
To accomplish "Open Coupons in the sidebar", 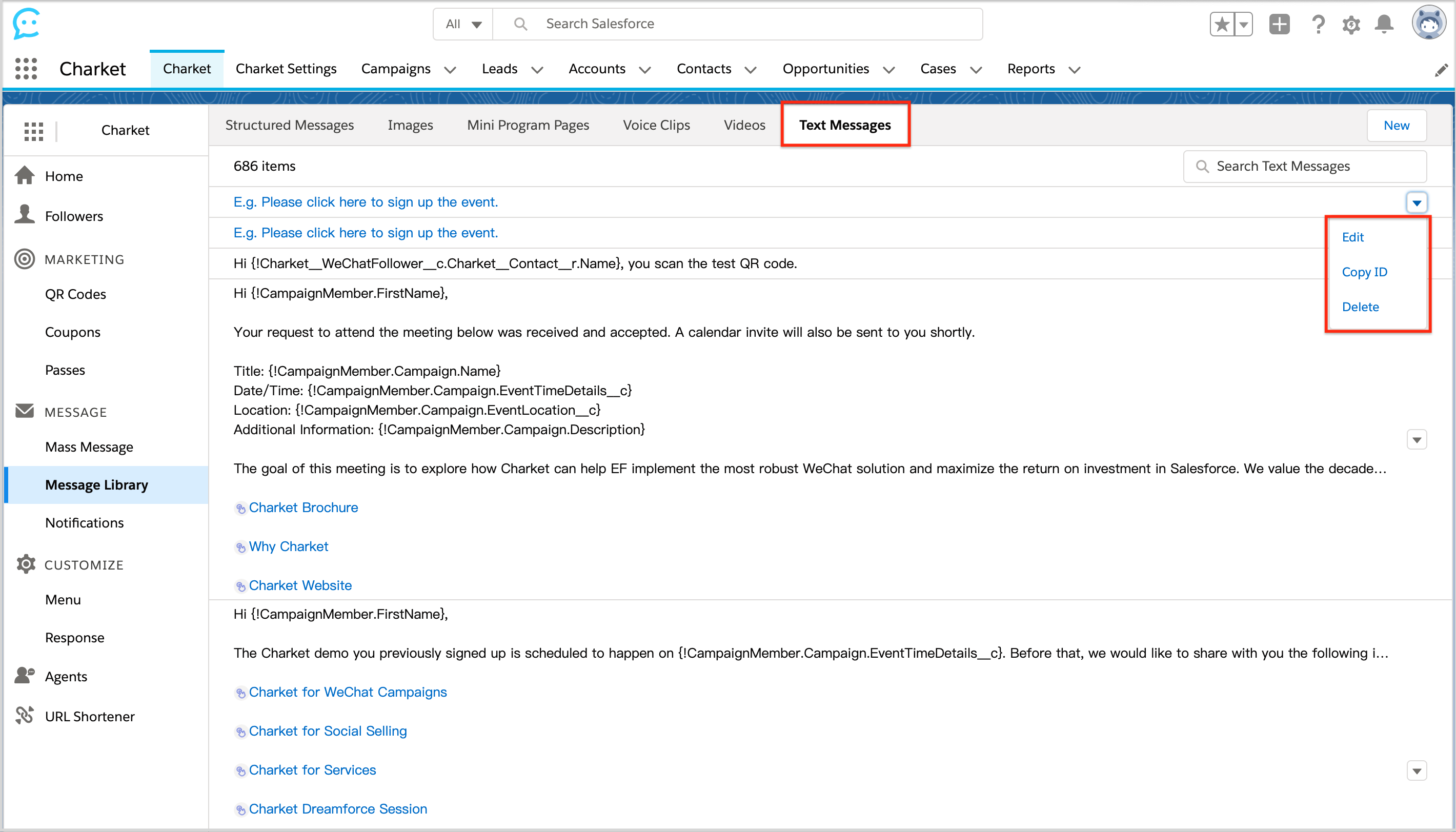I will pyautogui.click(x=73, y=332).
